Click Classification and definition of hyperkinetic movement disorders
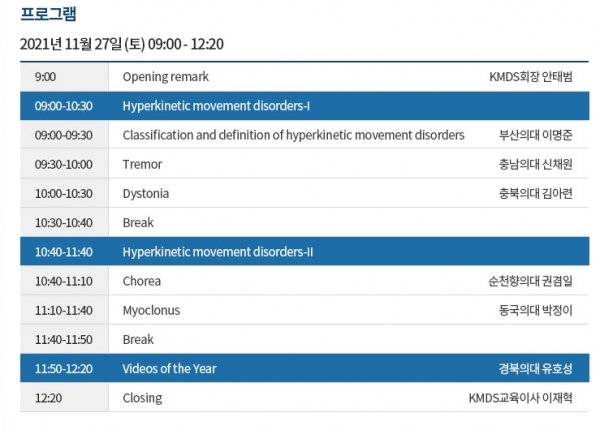The width and height of the screenshot is (600, 430). click(293, 134)
